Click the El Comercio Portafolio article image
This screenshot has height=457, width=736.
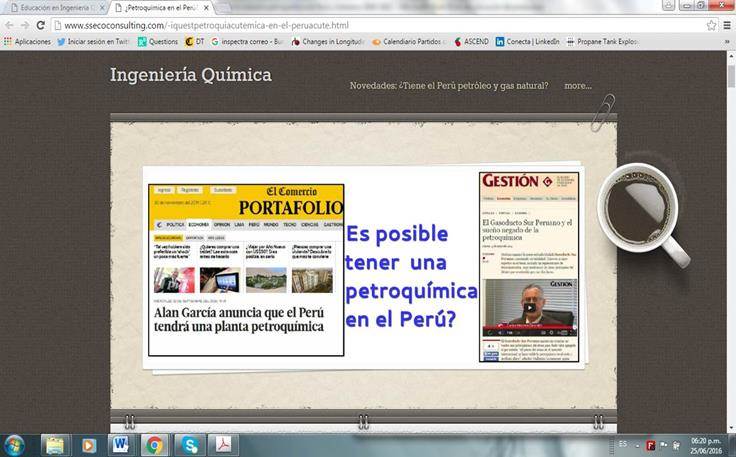point(246,270)
